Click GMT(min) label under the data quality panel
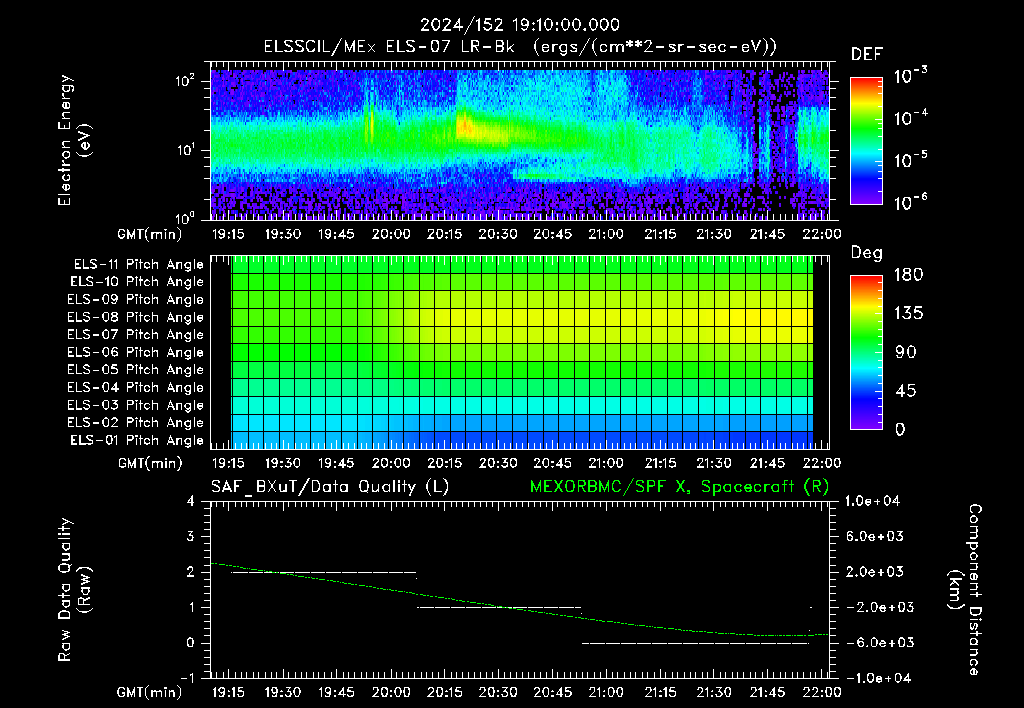 click(150, 692)
